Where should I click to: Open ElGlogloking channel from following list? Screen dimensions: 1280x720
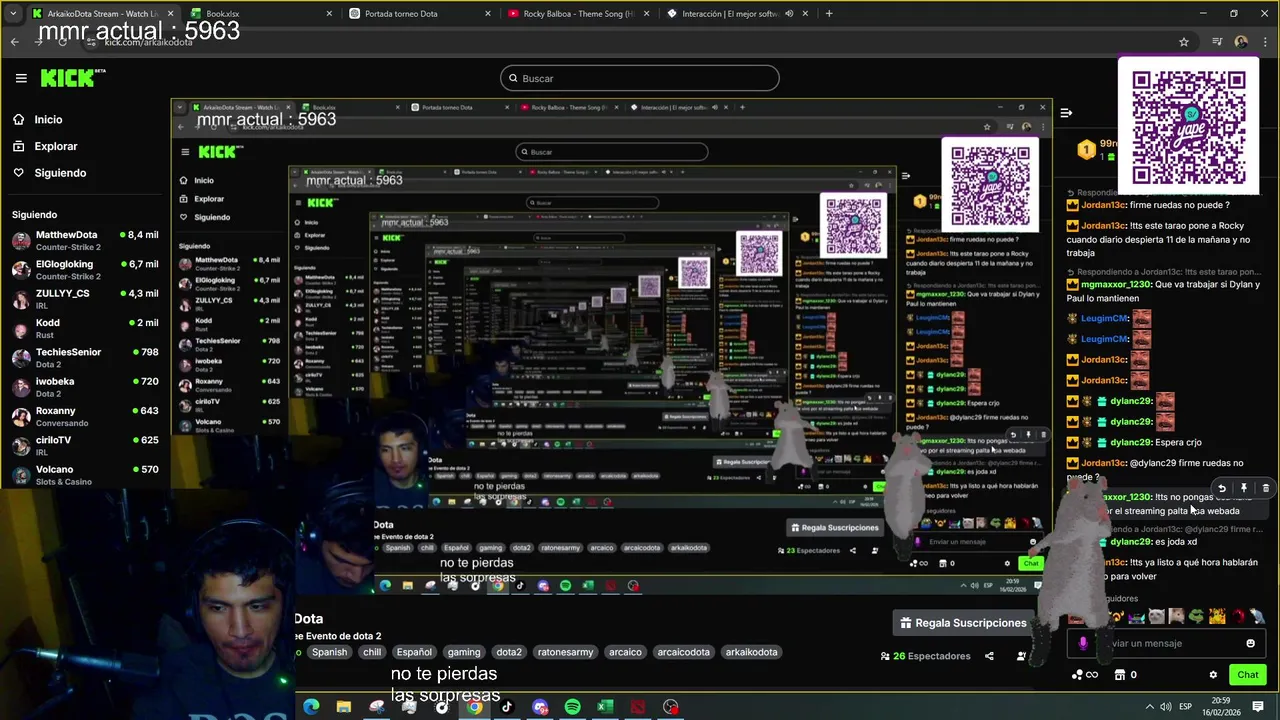tap(85, 270)
